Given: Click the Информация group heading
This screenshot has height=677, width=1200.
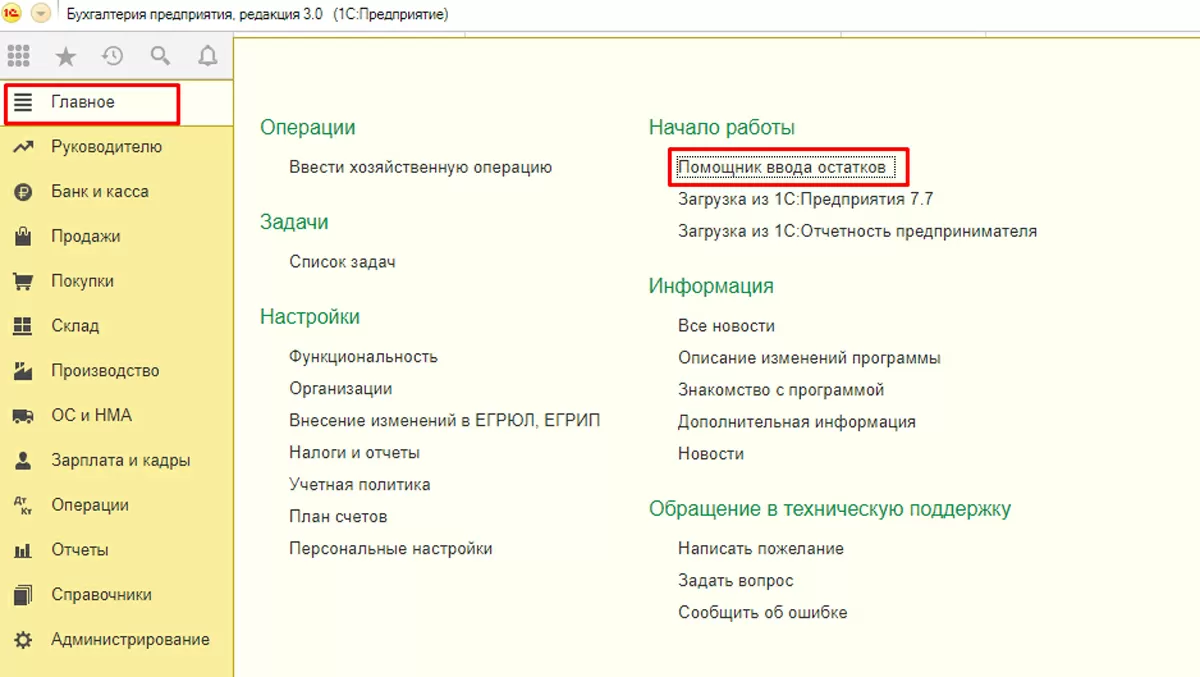Looking at the screenshot, I should 711,286.
